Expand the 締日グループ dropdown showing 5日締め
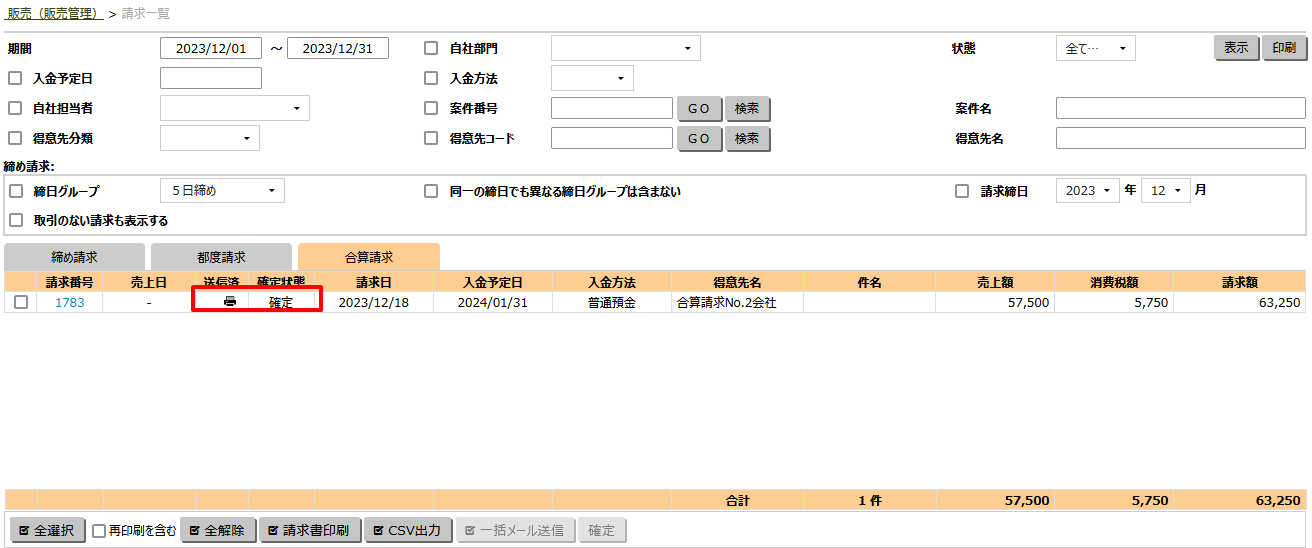 tap(222, 190)
